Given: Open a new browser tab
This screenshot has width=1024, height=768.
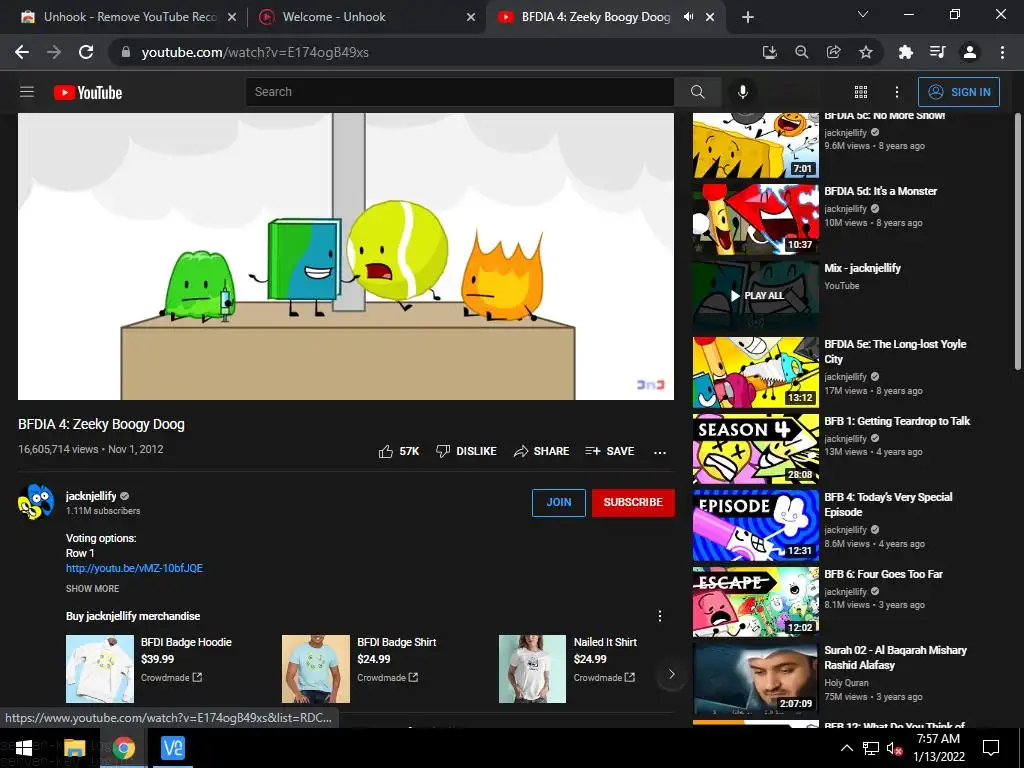Looking at the screenshot, I should 748,17.
